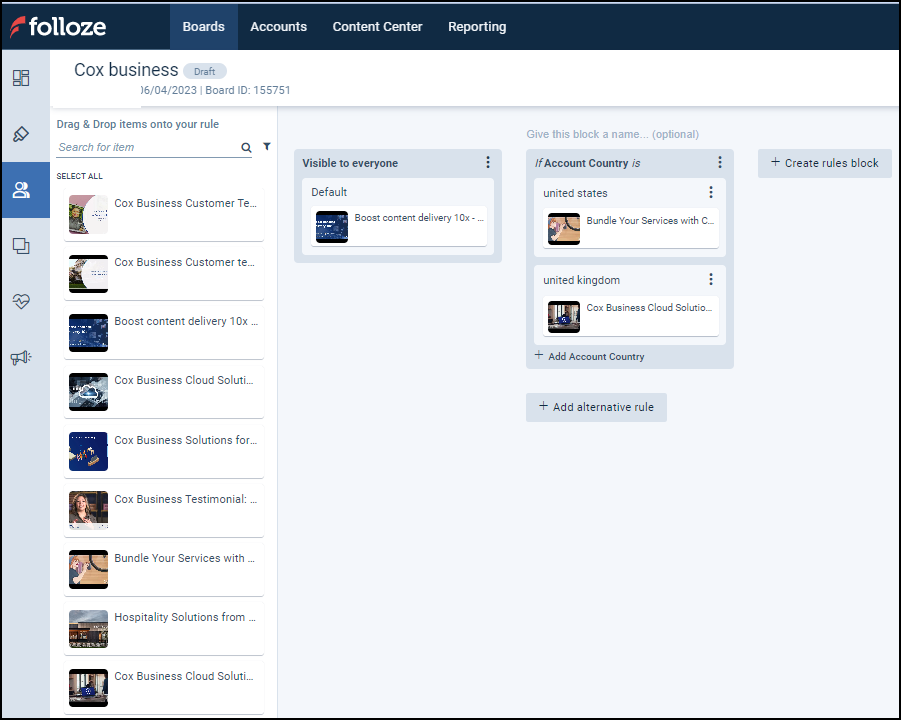Open the united kingdom rule options menu
Viewport: 901px width, 720px height.
tap(711, 279)
